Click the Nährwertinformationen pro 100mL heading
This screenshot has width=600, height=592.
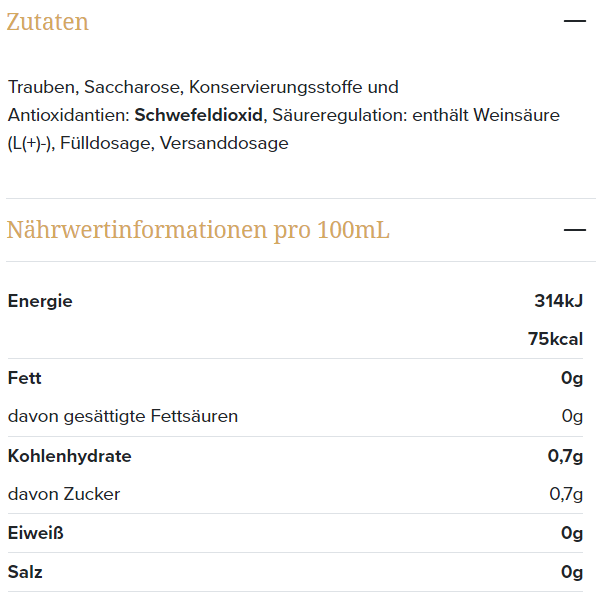198,230
